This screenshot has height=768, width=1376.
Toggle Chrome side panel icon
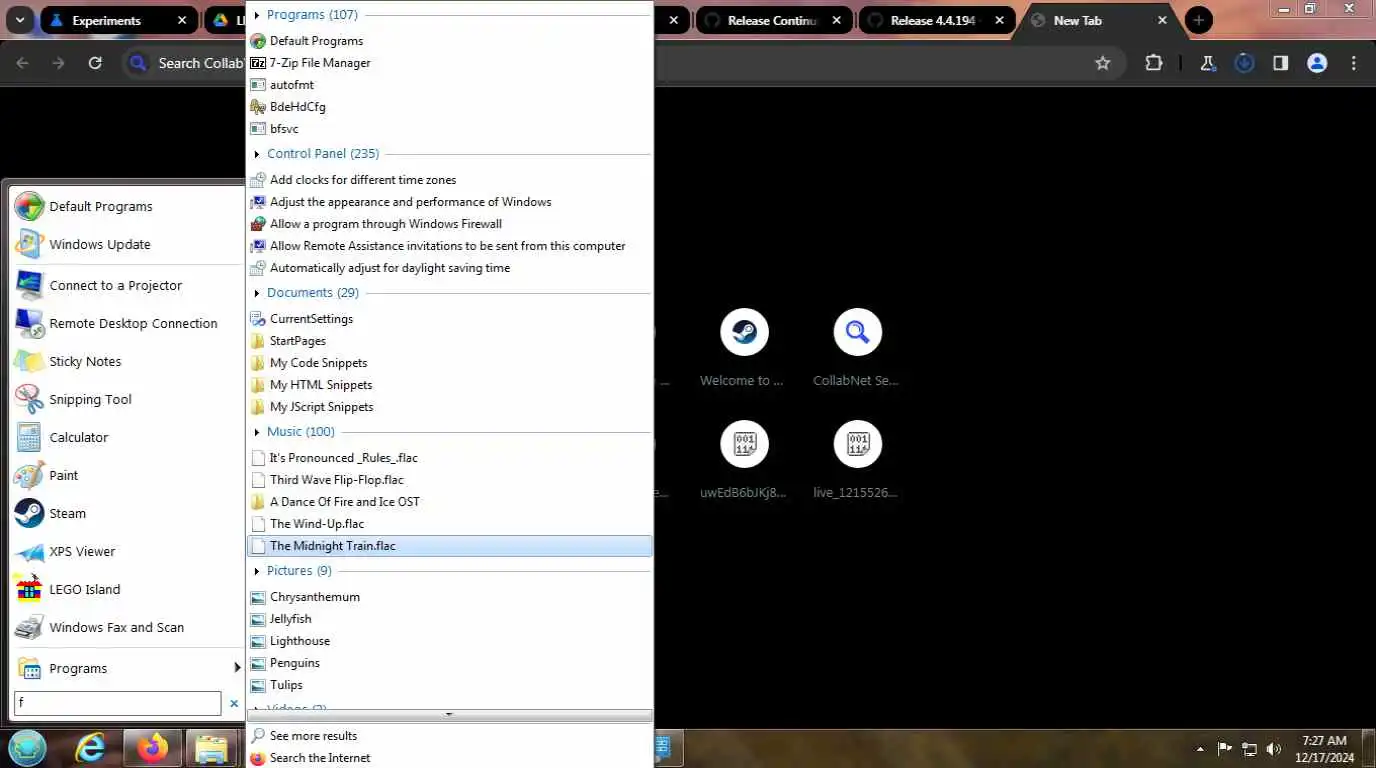pos(1280,63)
